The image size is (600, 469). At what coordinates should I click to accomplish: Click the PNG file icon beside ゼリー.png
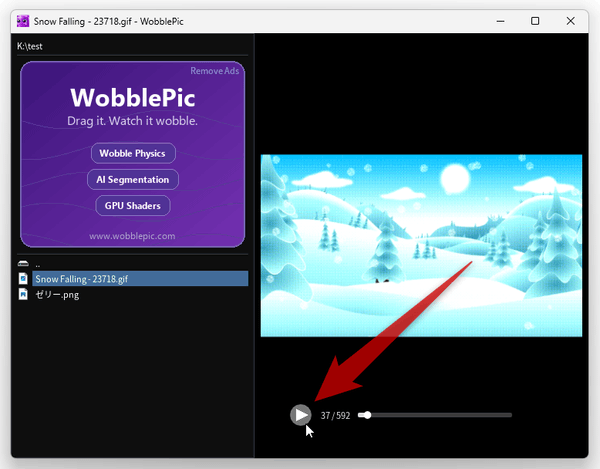(23, 294)
